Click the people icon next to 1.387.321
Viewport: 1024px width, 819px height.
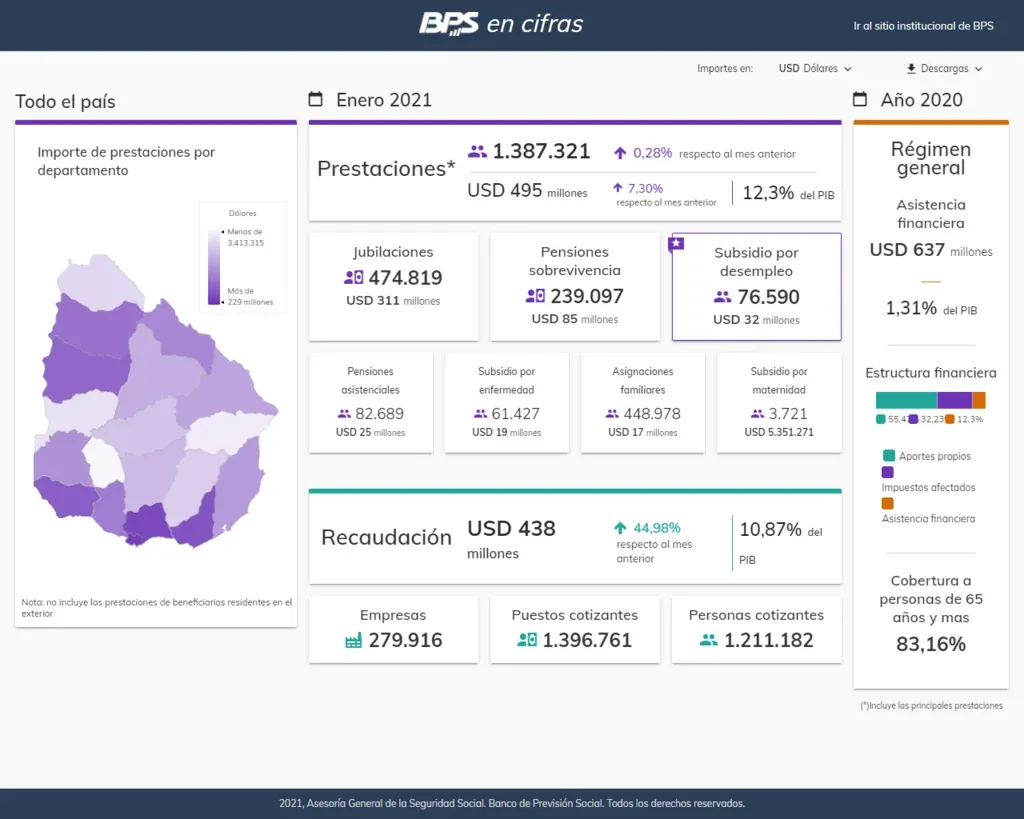pyautogui.click(x=477, y=152)
